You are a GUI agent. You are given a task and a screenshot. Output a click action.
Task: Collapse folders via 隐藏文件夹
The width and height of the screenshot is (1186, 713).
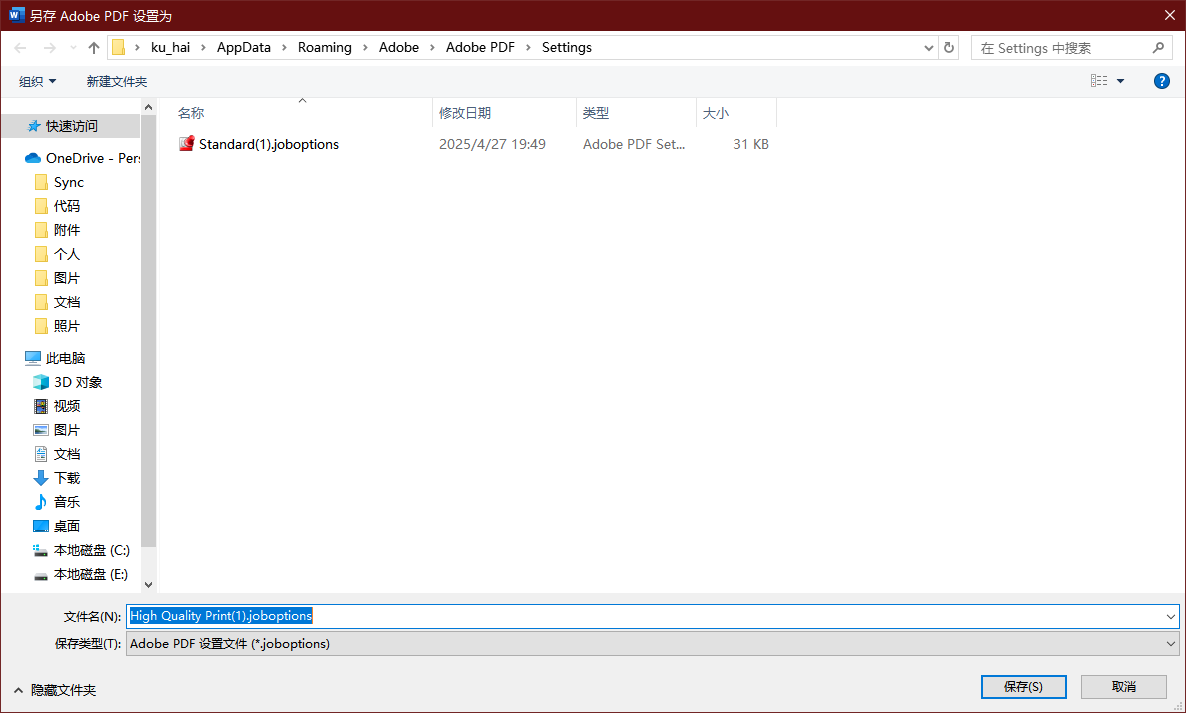point(54,690)
